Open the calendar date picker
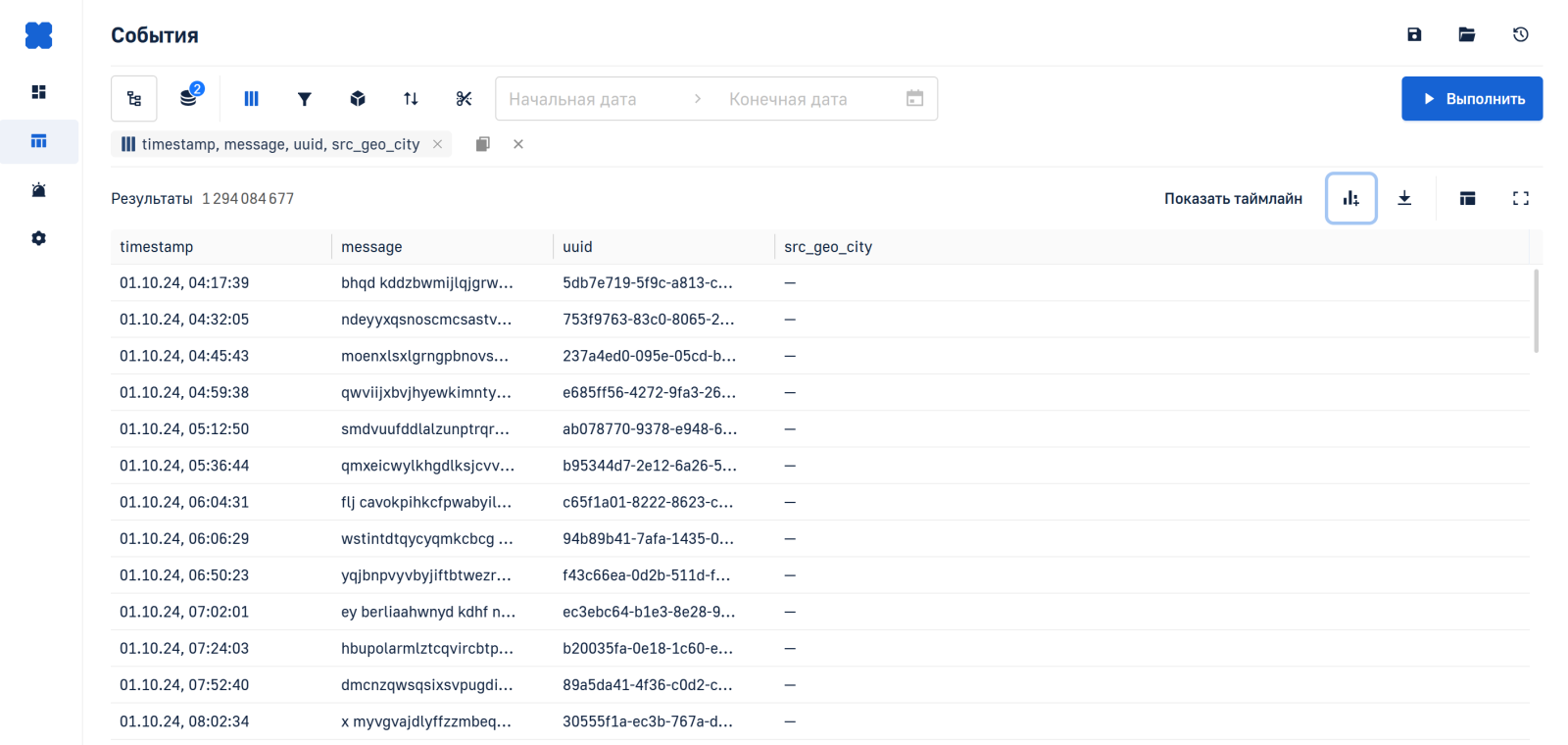 (x=914, y=99)
